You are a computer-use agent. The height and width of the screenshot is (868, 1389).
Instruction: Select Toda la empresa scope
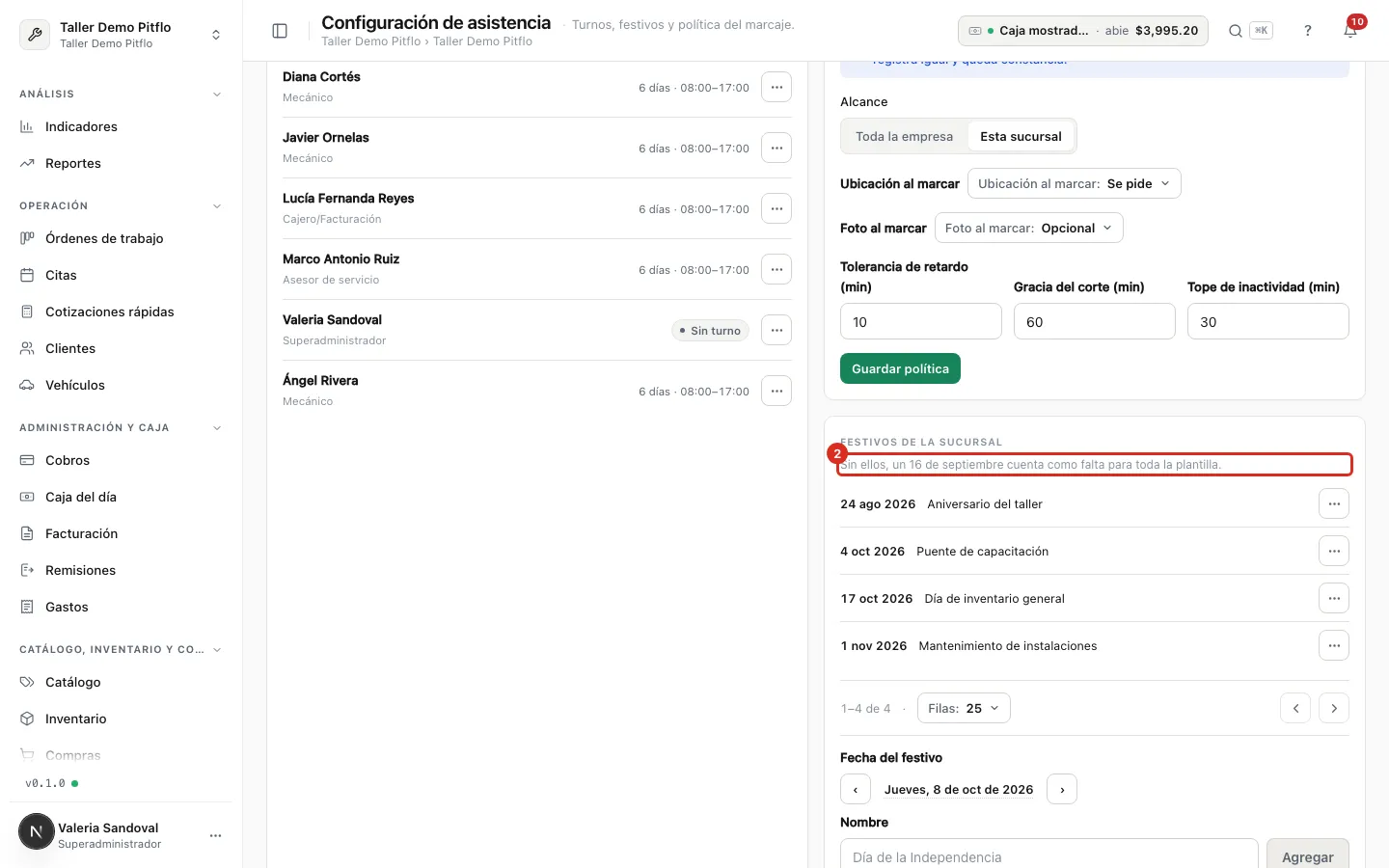[x=904, y=136]
